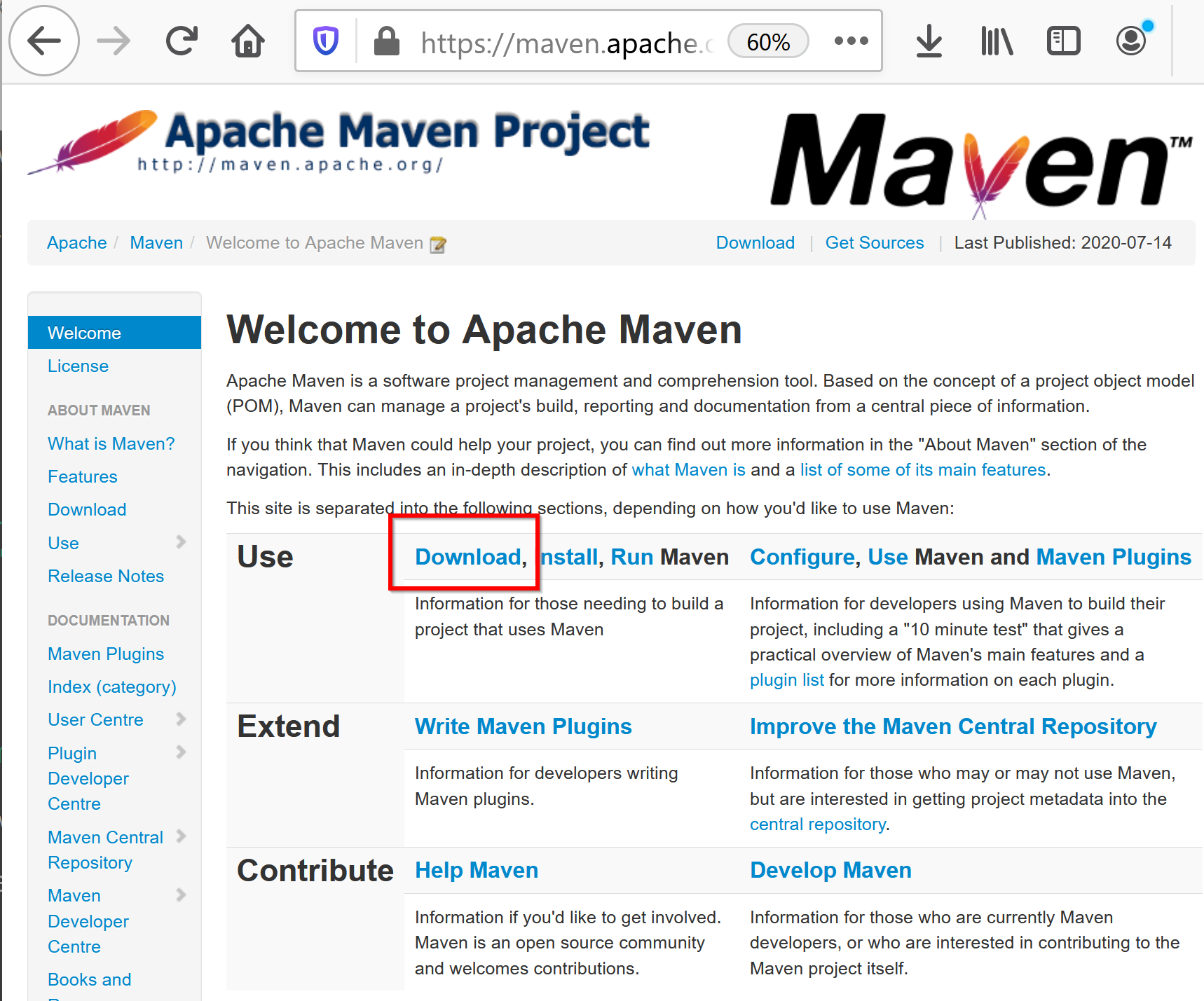Open Download link in top bar
Viewport: 1204px width, 1001px height.
click(755, 243)
